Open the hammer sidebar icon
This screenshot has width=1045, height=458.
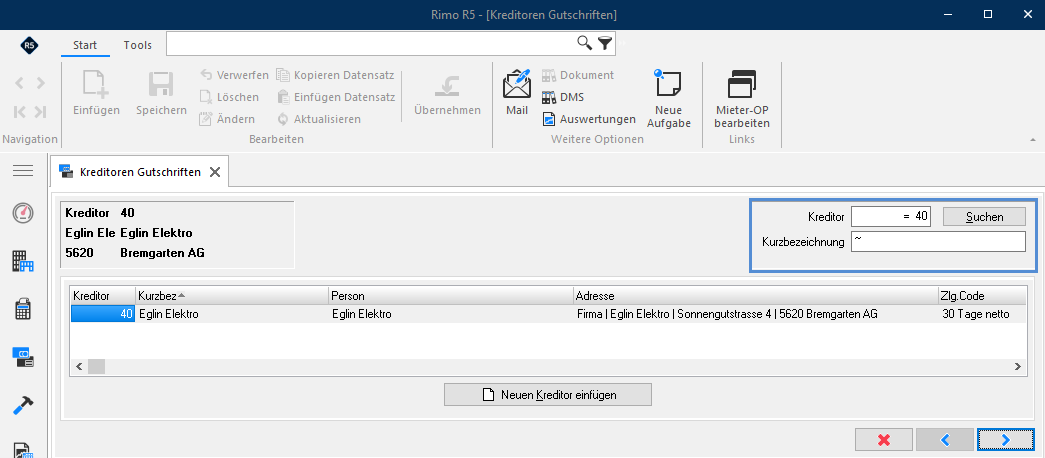pyautogui.click(x=23, y=405)
